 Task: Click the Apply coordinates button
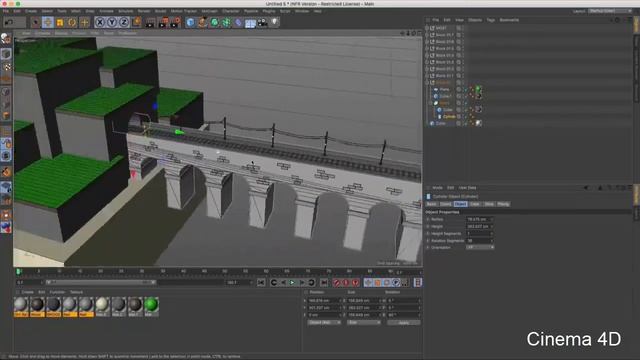(403, 322)
